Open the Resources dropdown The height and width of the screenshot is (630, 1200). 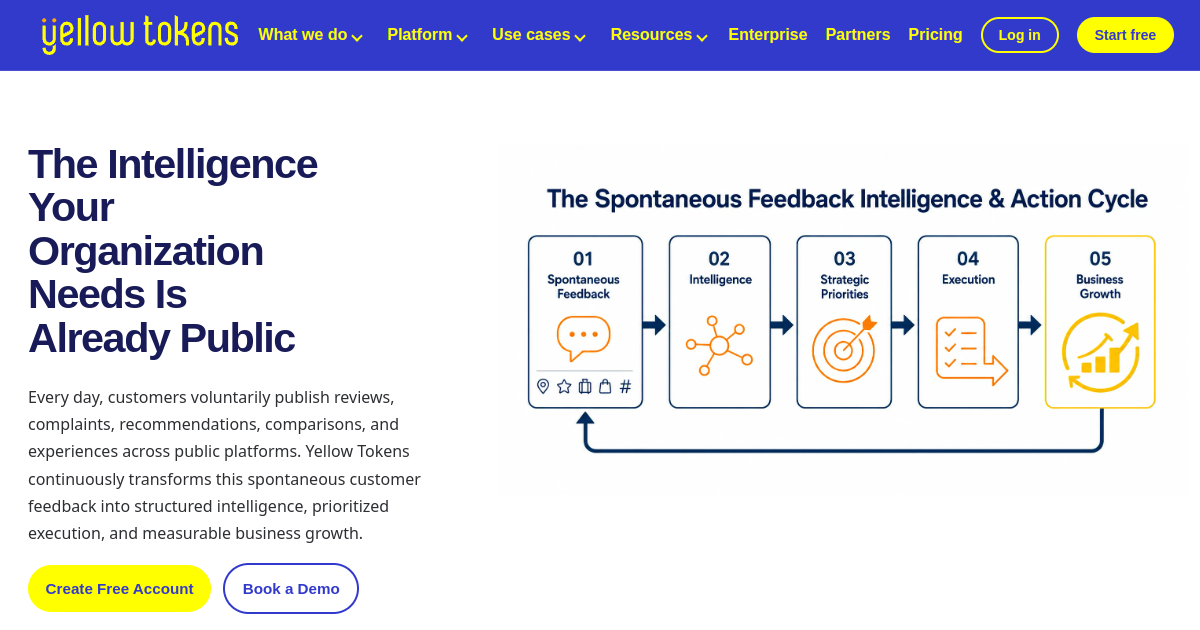[659, 35]
